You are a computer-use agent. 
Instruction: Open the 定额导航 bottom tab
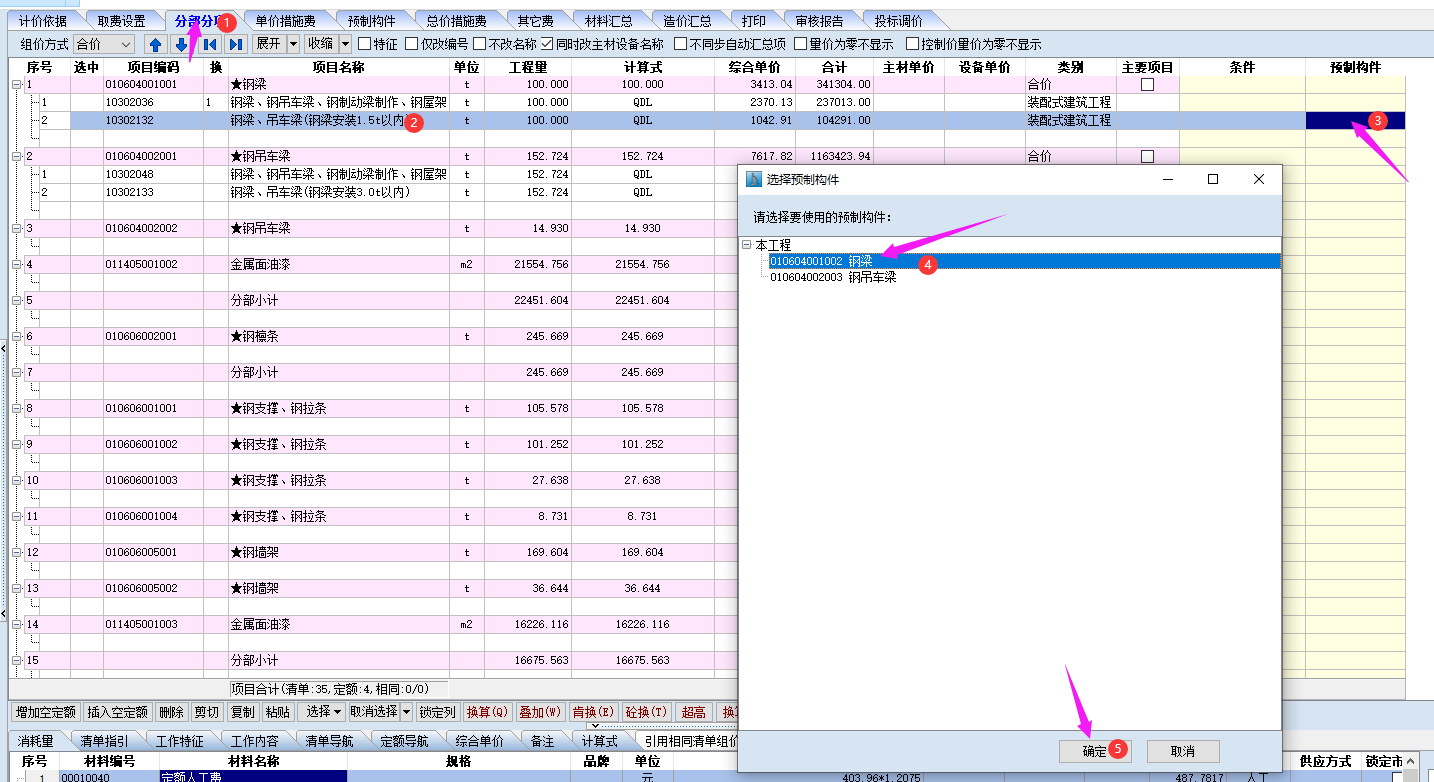(x=404, y=741)
